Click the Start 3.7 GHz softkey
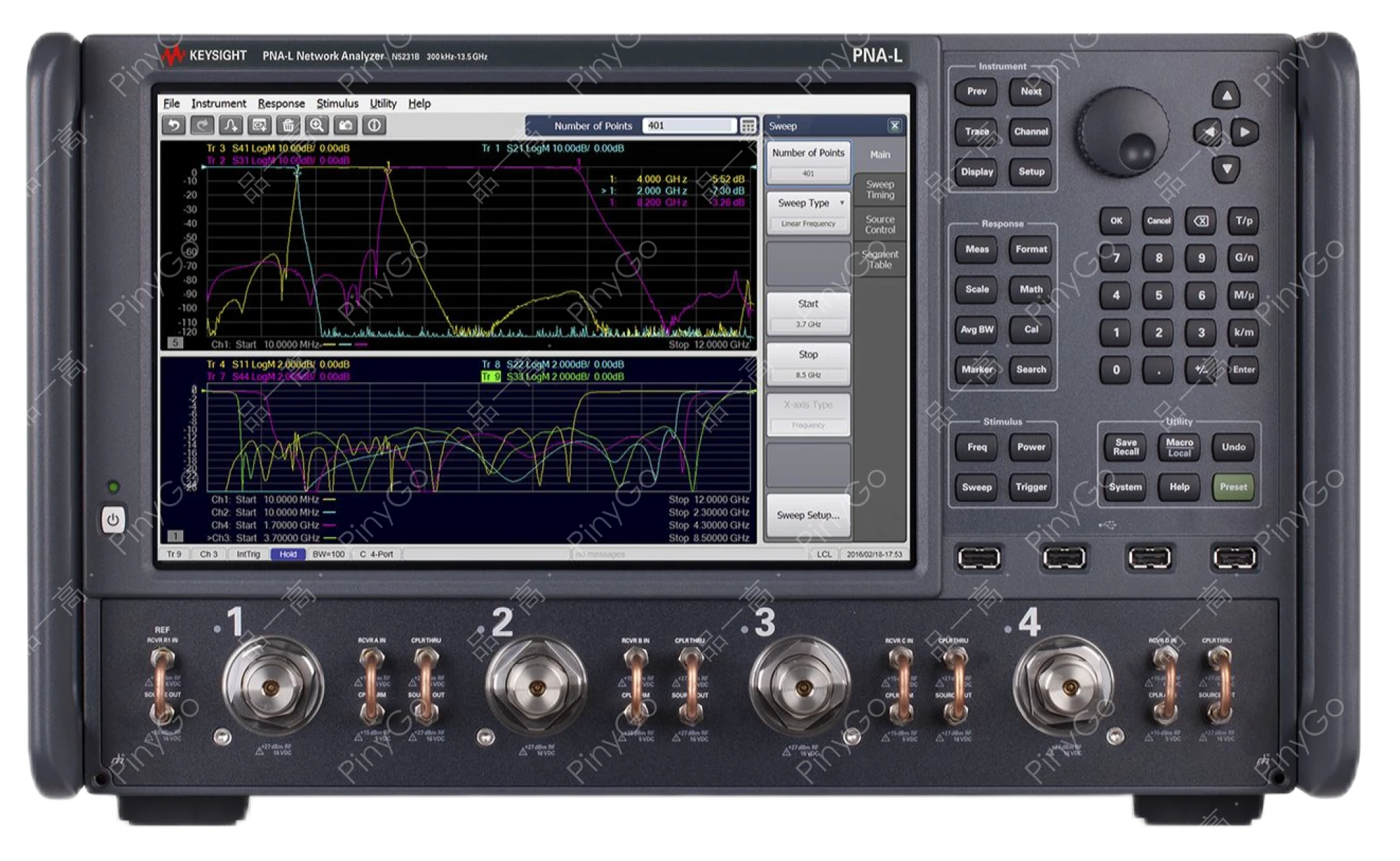1400x861 pixels. click(x=808, y=313)
